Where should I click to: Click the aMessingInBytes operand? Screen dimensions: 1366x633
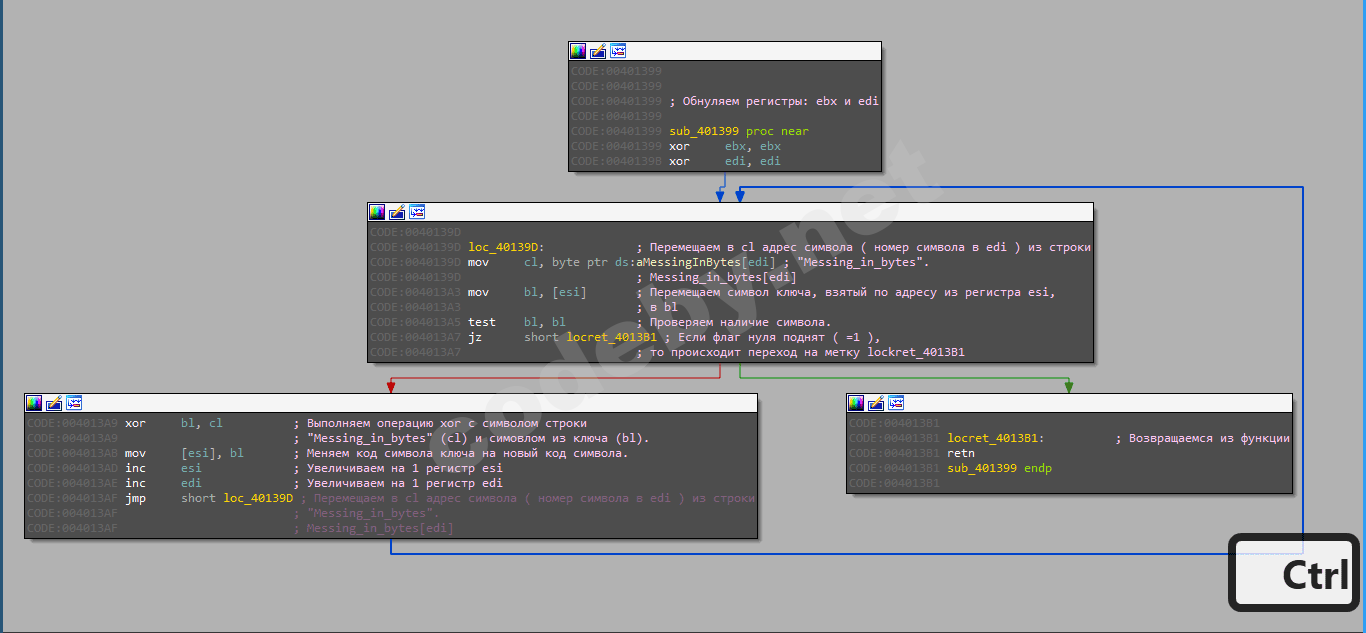691,262
